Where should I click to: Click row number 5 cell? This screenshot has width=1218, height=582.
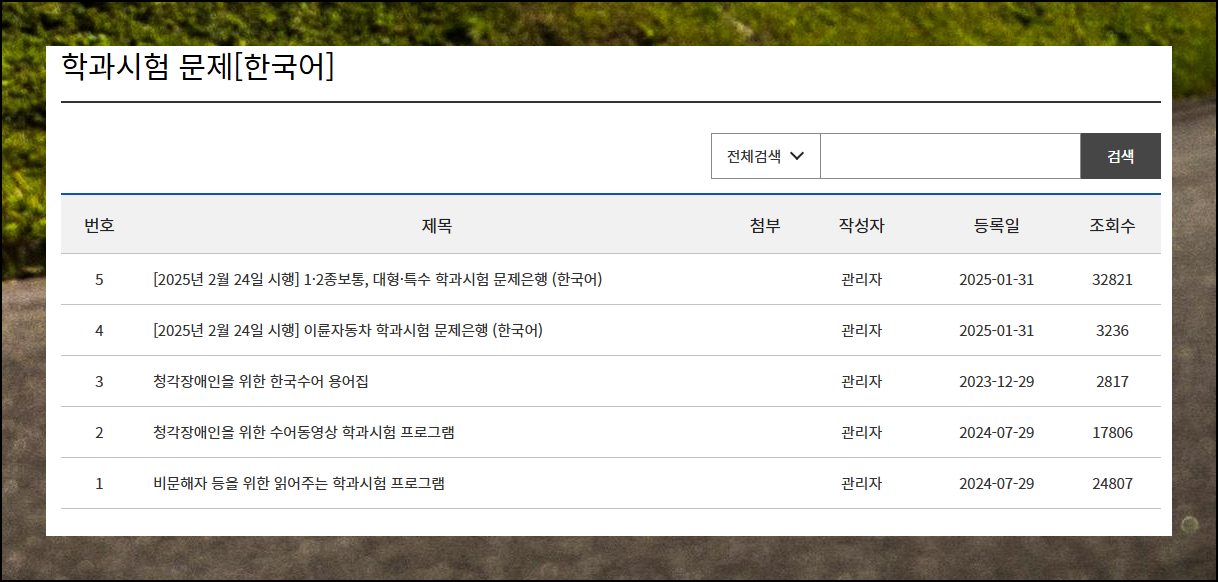click(x=99, y=279)
